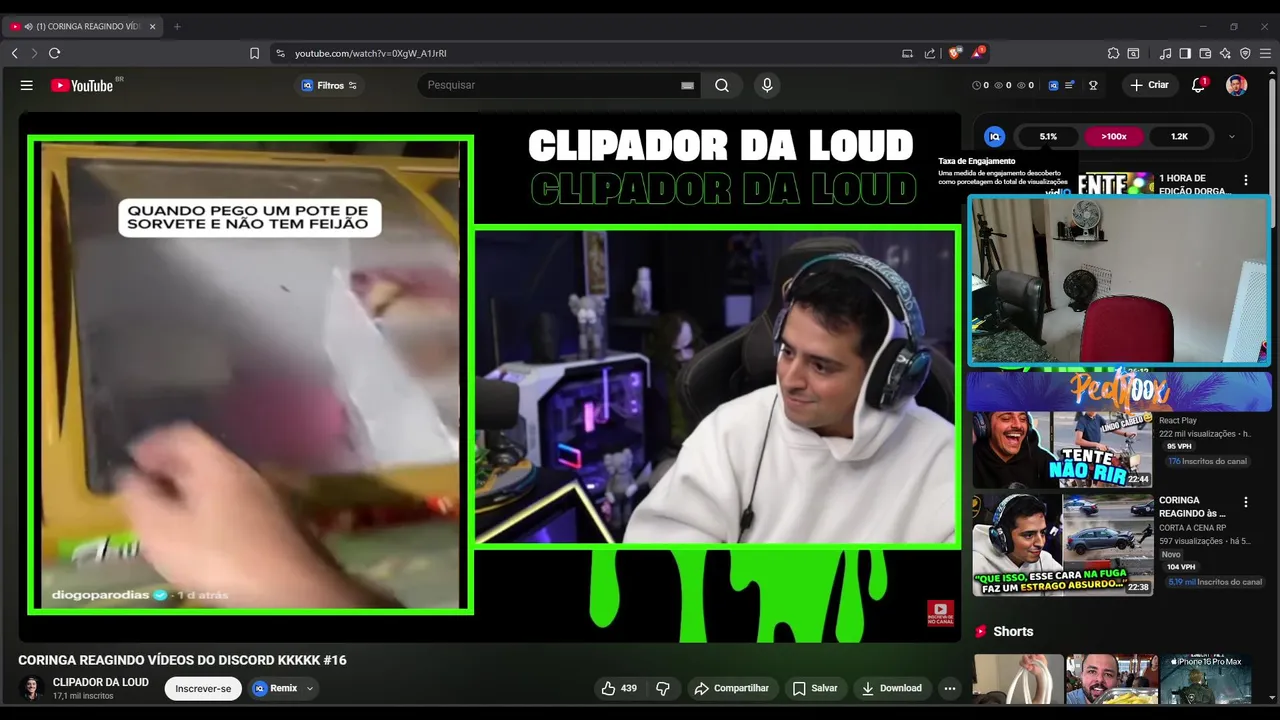
Task: Go back with browser back arrow
Action: pos(15,53)
